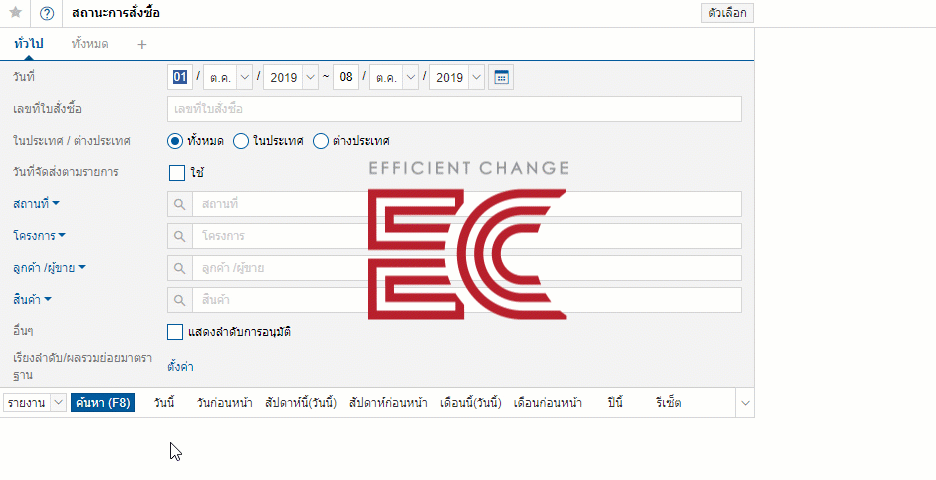This screenshot has width=936, height=480.
Task: Enable the ใช้ delivery date checkbox
Action: coord(177,173)
